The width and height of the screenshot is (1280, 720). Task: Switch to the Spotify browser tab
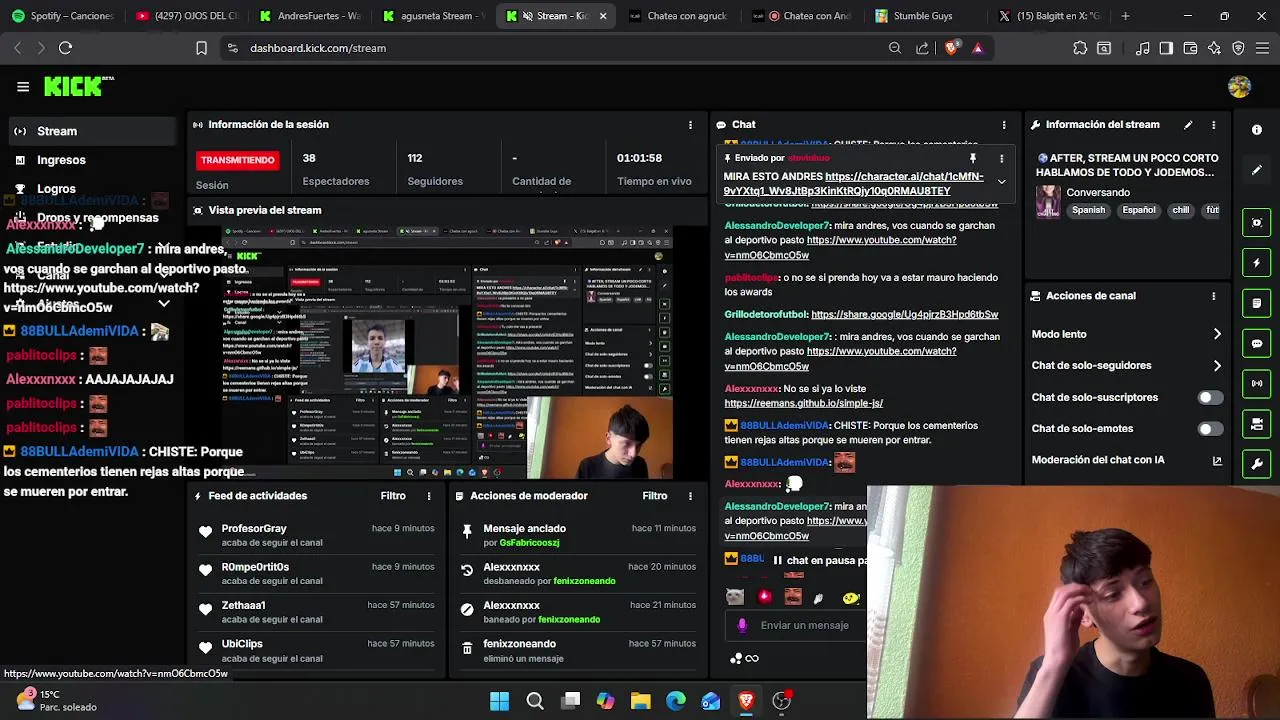tap(62, 16)
